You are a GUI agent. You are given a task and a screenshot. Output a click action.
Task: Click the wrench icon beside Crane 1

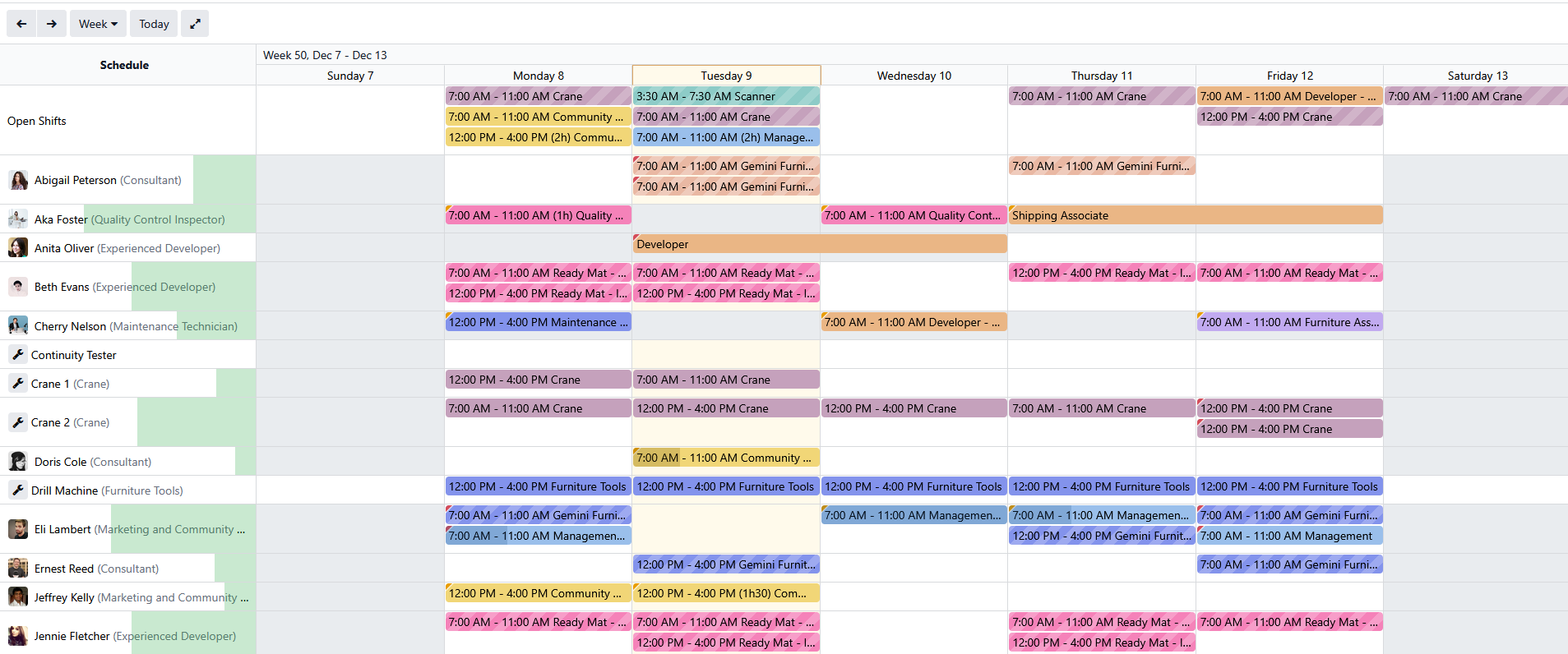18,384
